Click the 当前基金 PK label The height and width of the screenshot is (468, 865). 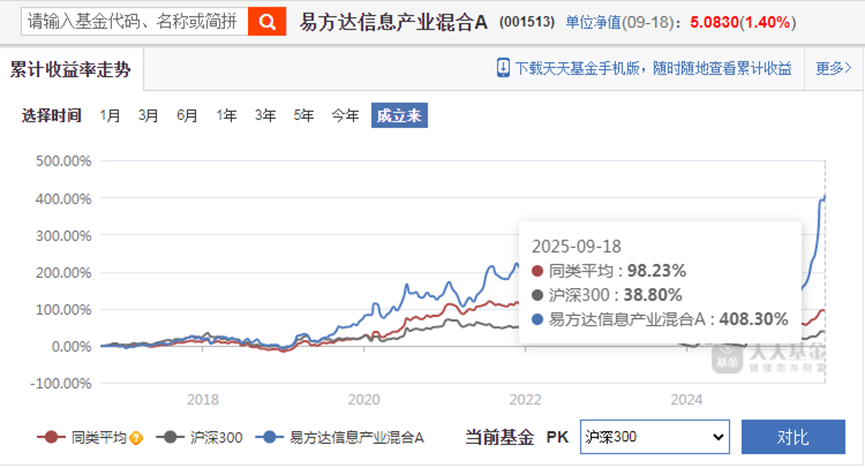(516, 438)
